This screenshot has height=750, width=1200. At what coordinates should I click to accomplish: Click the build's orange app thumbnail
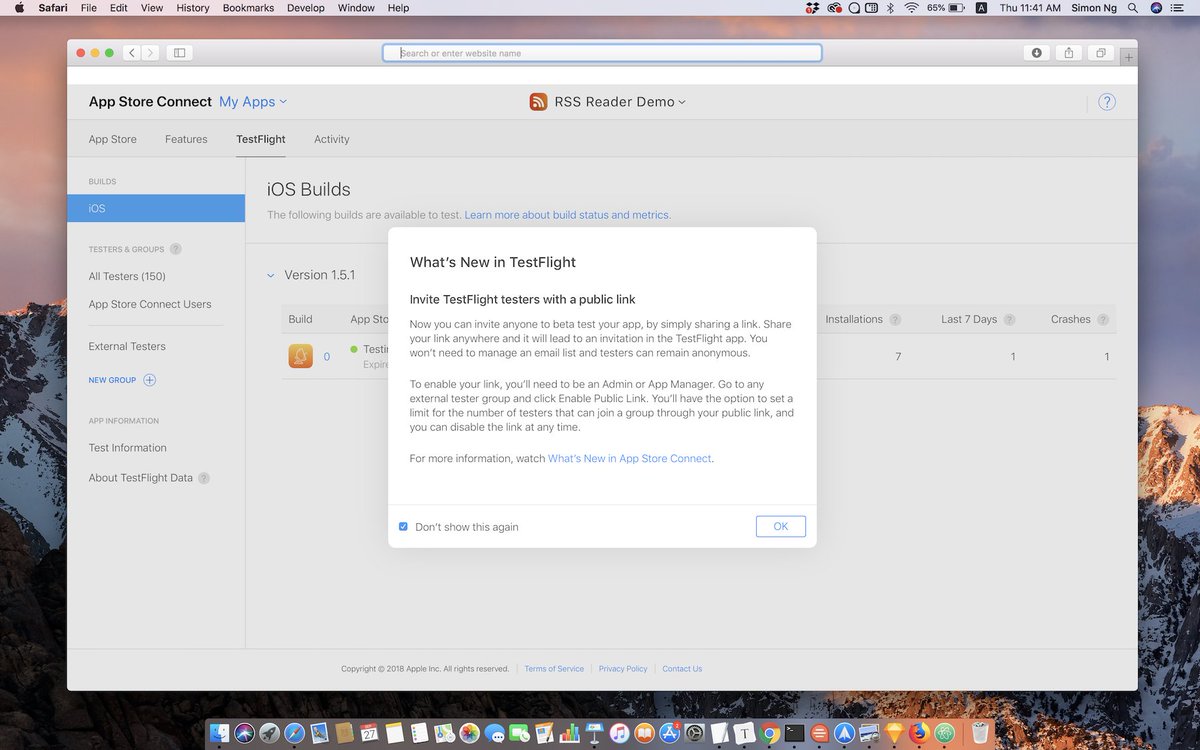coord(301,356)
